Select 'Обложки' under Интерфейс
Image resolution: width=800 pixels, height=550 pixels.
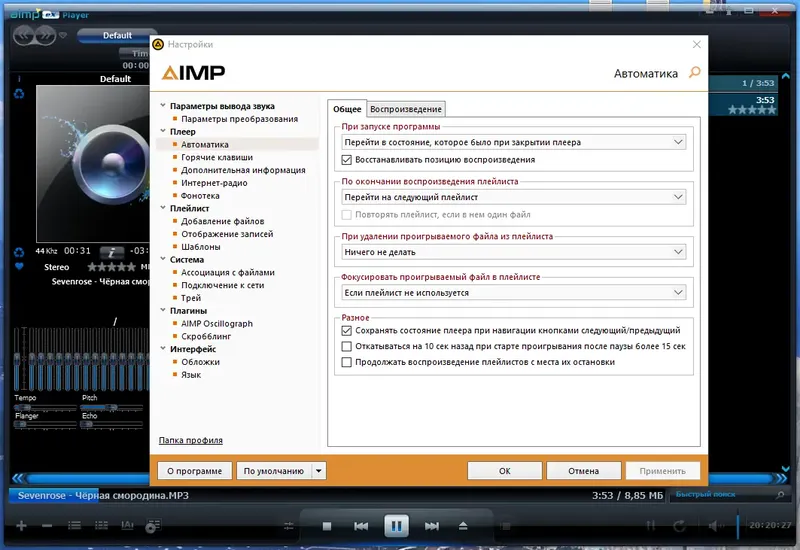[201, 362]
